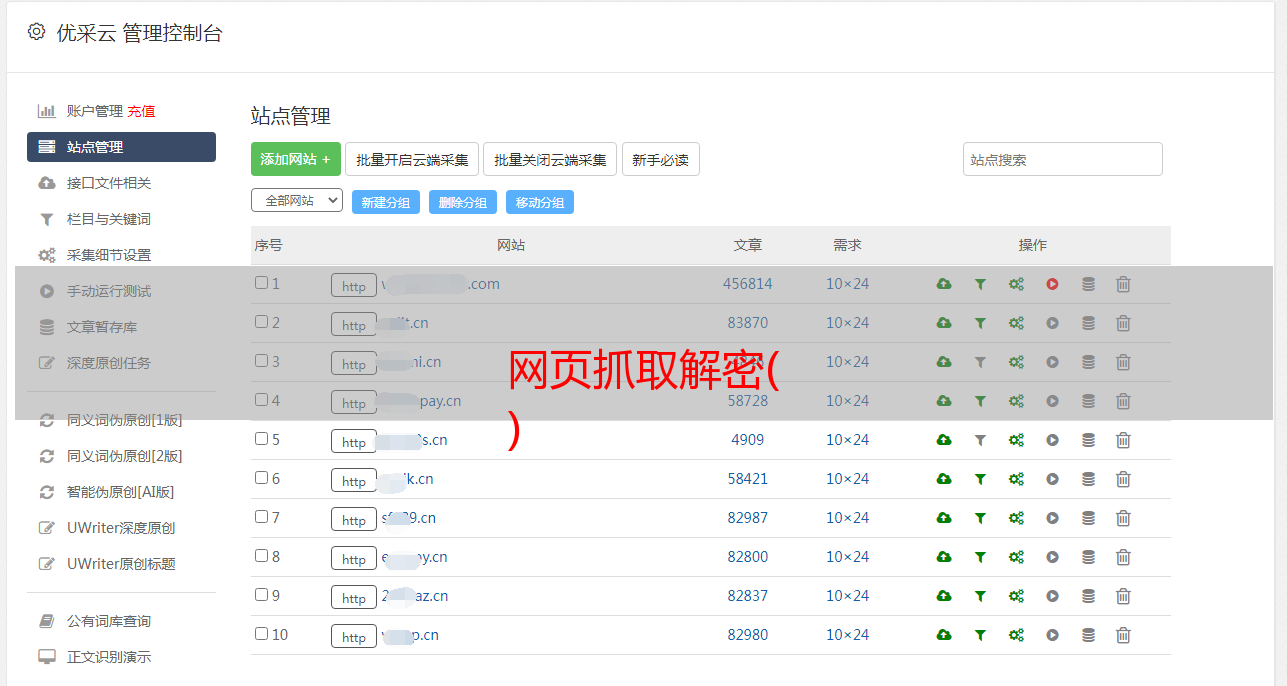Tick the checkbox for site row 9
This screenshot has height=686, width=1287.
261,595
